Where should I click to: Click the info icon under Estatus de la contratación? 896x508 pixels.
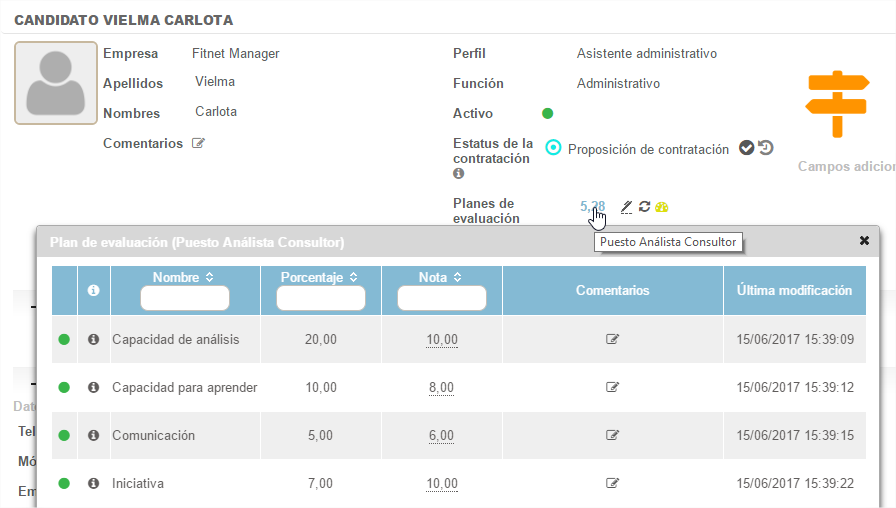pyautogui.click(x=459, y=174)
